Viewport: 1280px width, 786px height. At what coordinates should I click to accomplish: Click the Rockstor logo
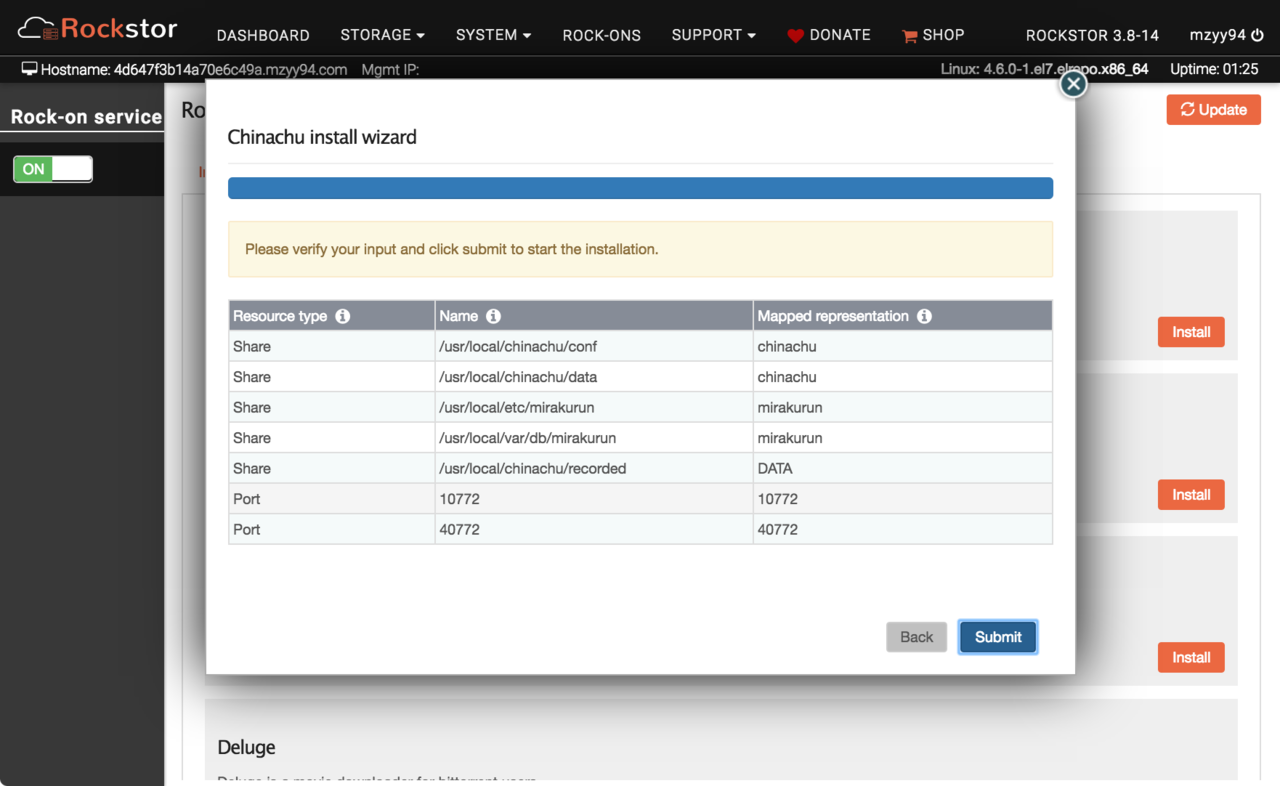(x=97, y=28)
